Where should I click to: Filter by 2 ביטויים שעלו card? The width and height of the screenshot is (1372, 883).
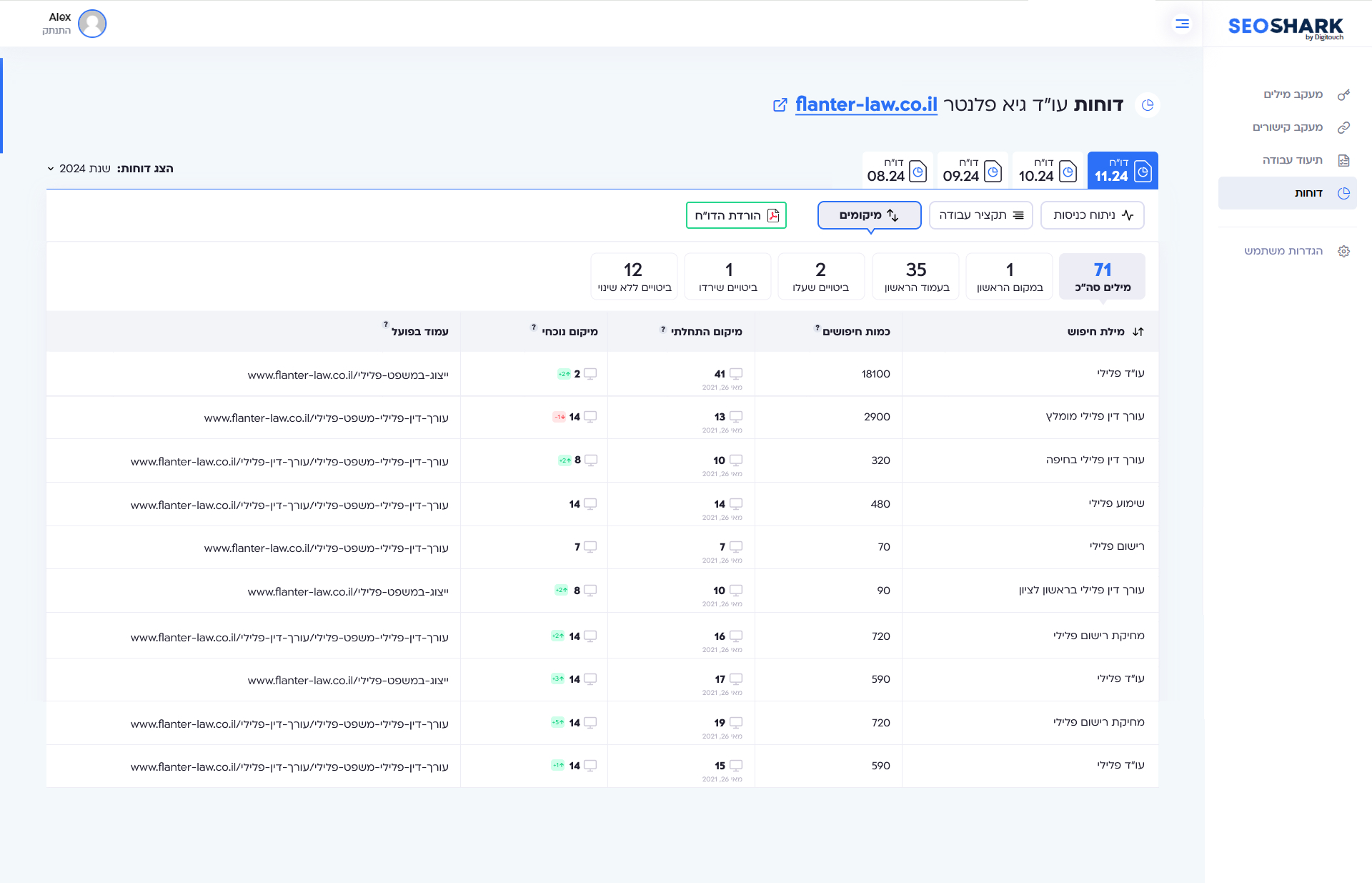[821, 276]
